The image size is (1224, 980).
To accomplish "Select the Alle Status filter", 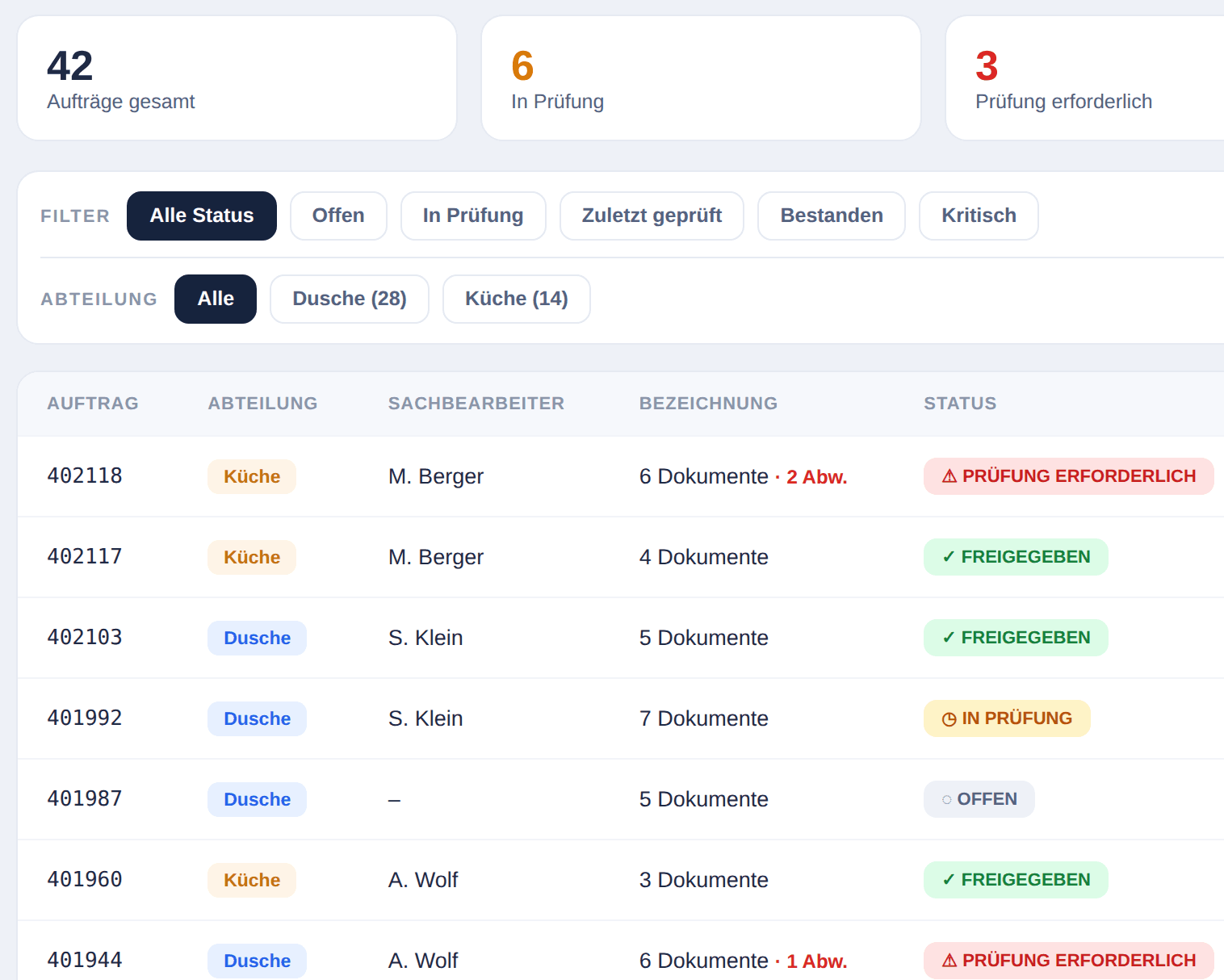I will pos(202,216).
